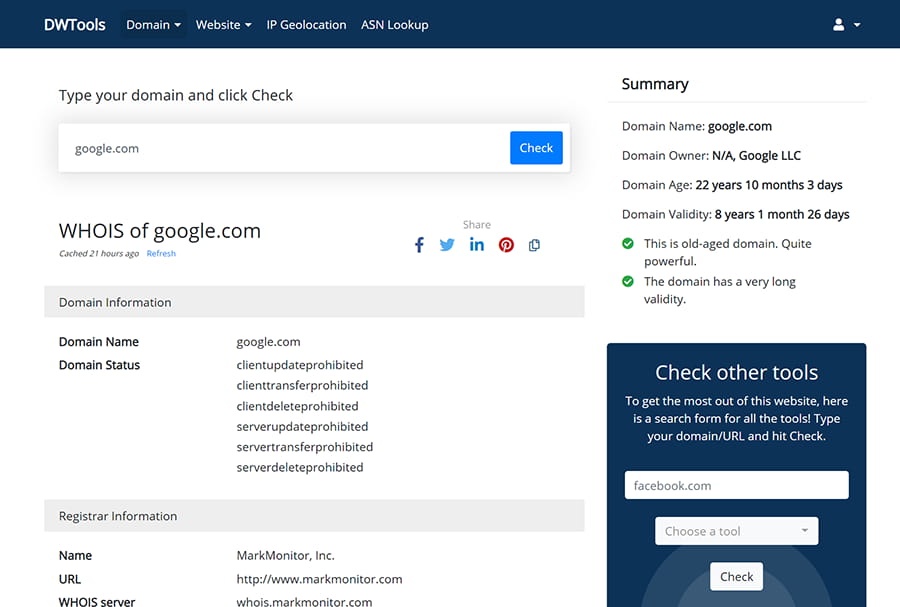Share on Facebook icon

tap(419, 245)
